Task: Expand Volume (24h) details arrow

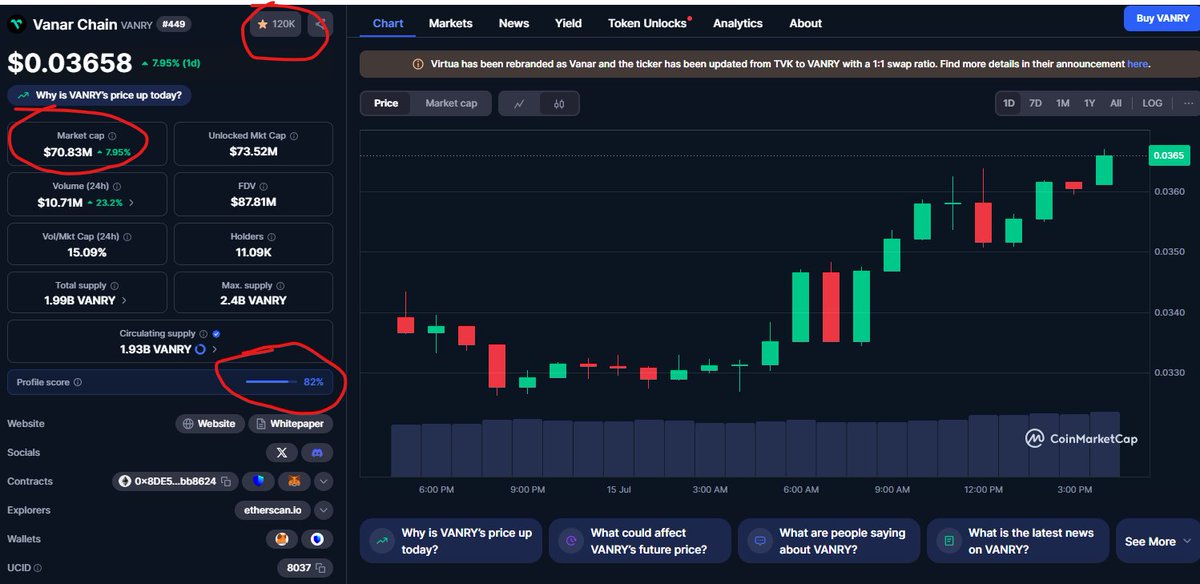Action: point(132,202)
